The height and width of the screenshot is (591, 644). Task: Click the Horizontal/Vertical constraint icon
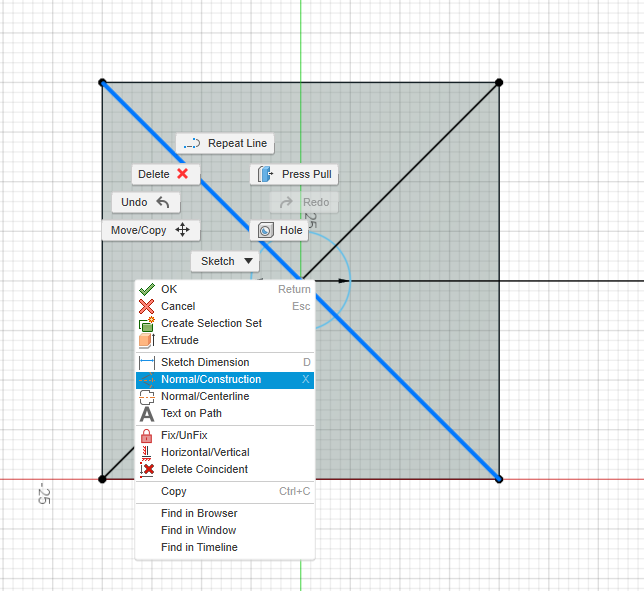pyautogui.click(x=146, y=453)
